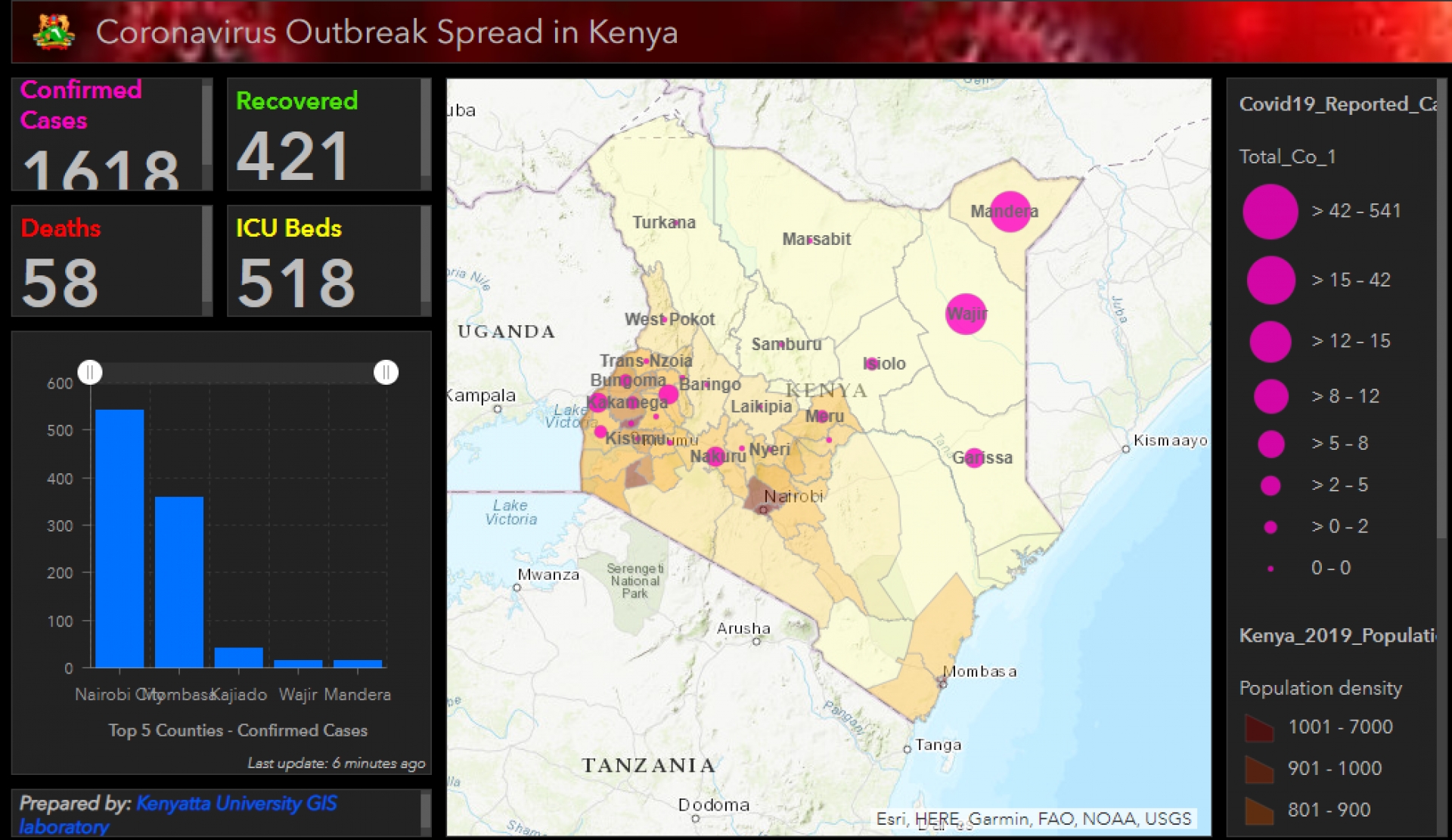
Task: Click the legend circle for > 2 - 5
Action: 1270,485
